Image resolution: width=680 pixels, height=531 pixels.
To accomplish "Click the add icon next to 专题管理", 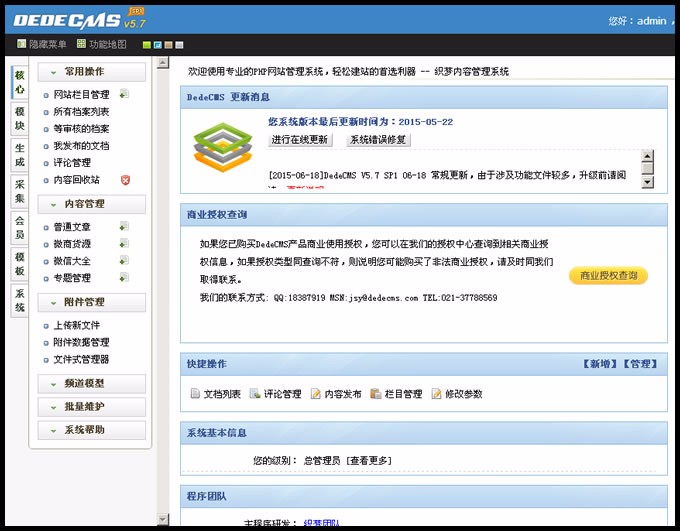I will click(x=124, y=277).
